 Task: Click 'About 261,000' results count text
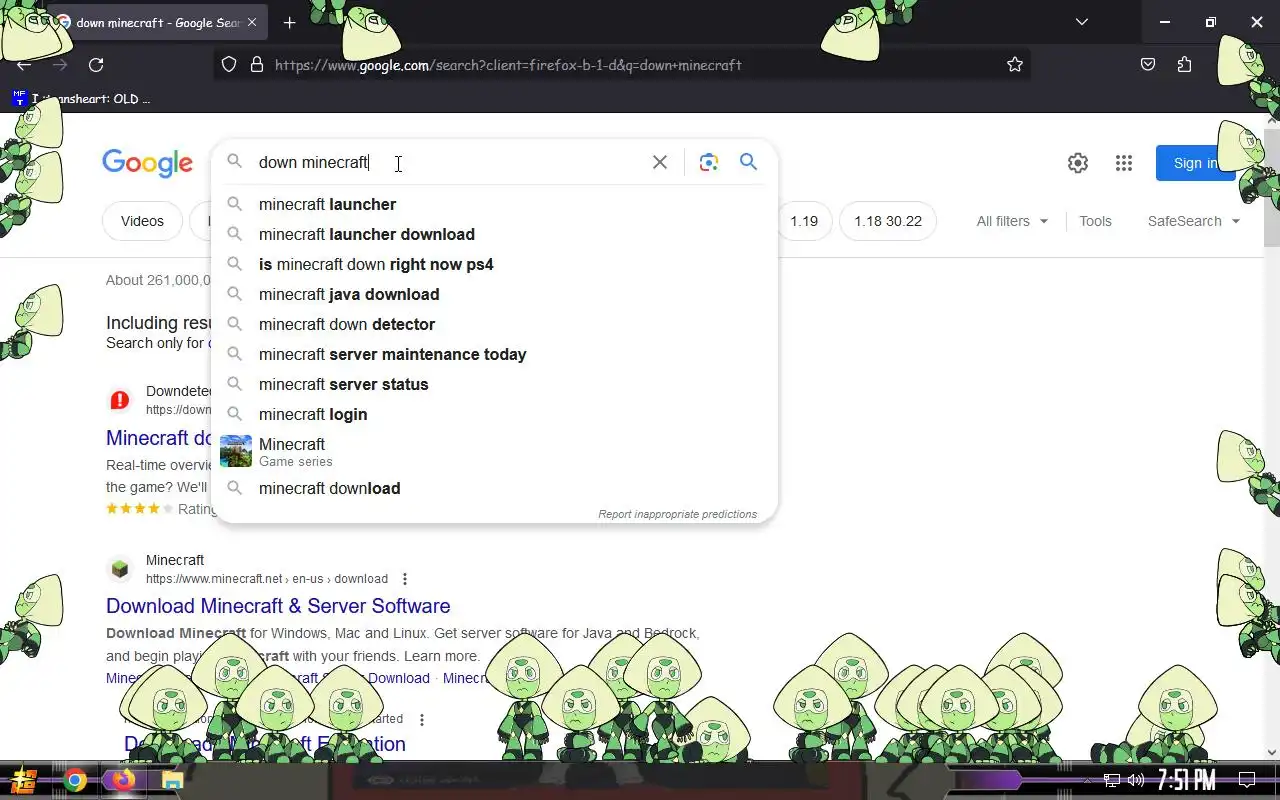point(159,280)
